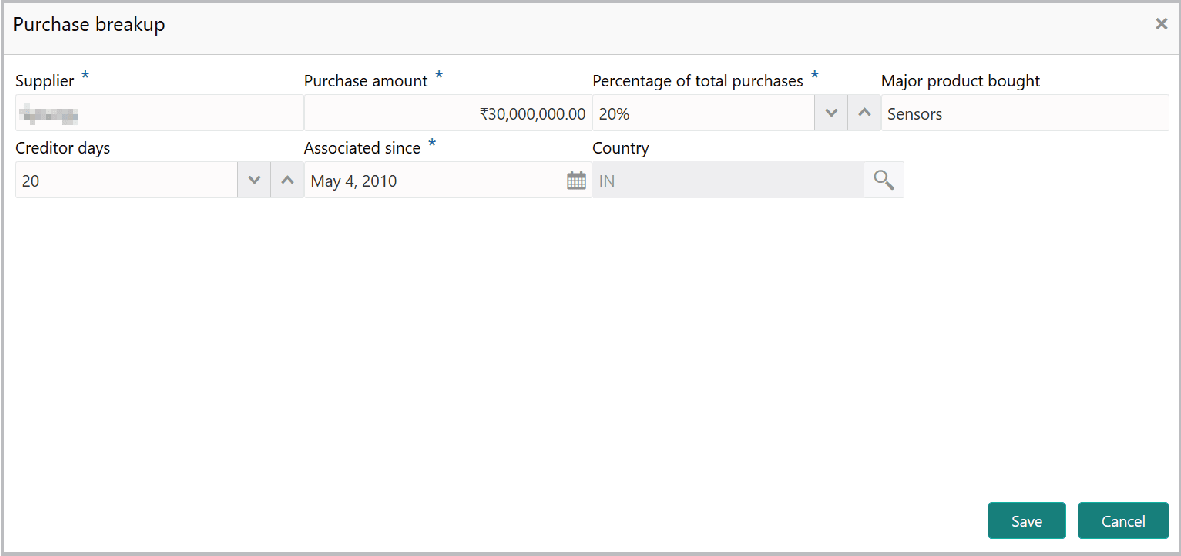Image resolution: width=1181 pixels, height=556 pixels.
Task: Select the Supplier label
Action: 44,81
